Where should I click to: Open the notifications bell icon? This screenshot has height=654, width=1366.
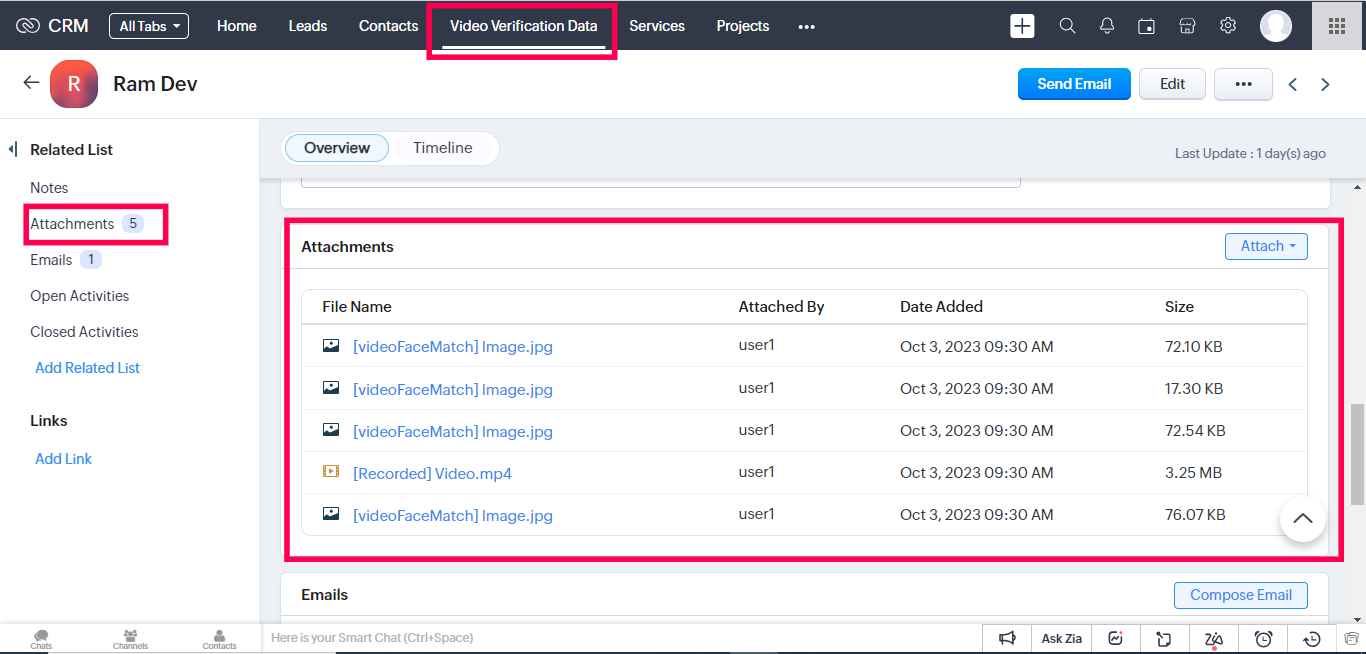coord(1107,26)
